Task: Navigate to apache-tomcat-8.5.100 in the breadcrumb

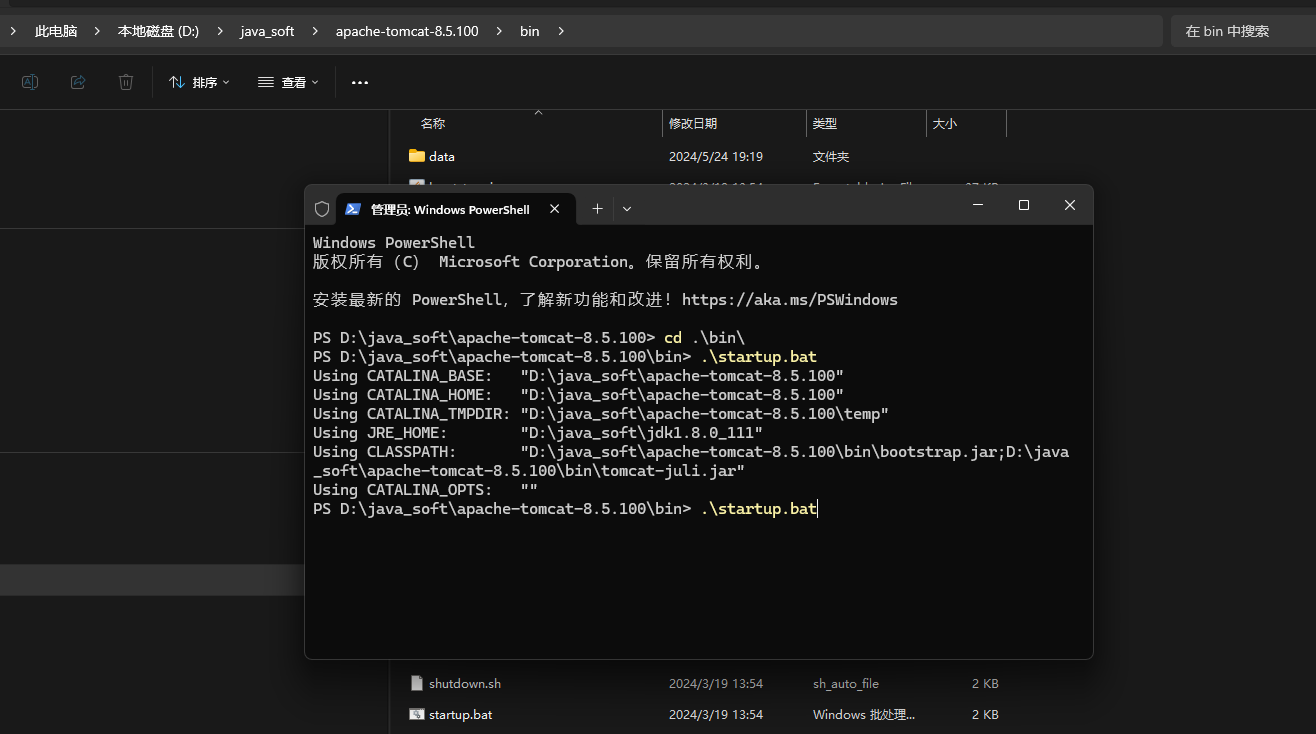Action: point(407,31)
